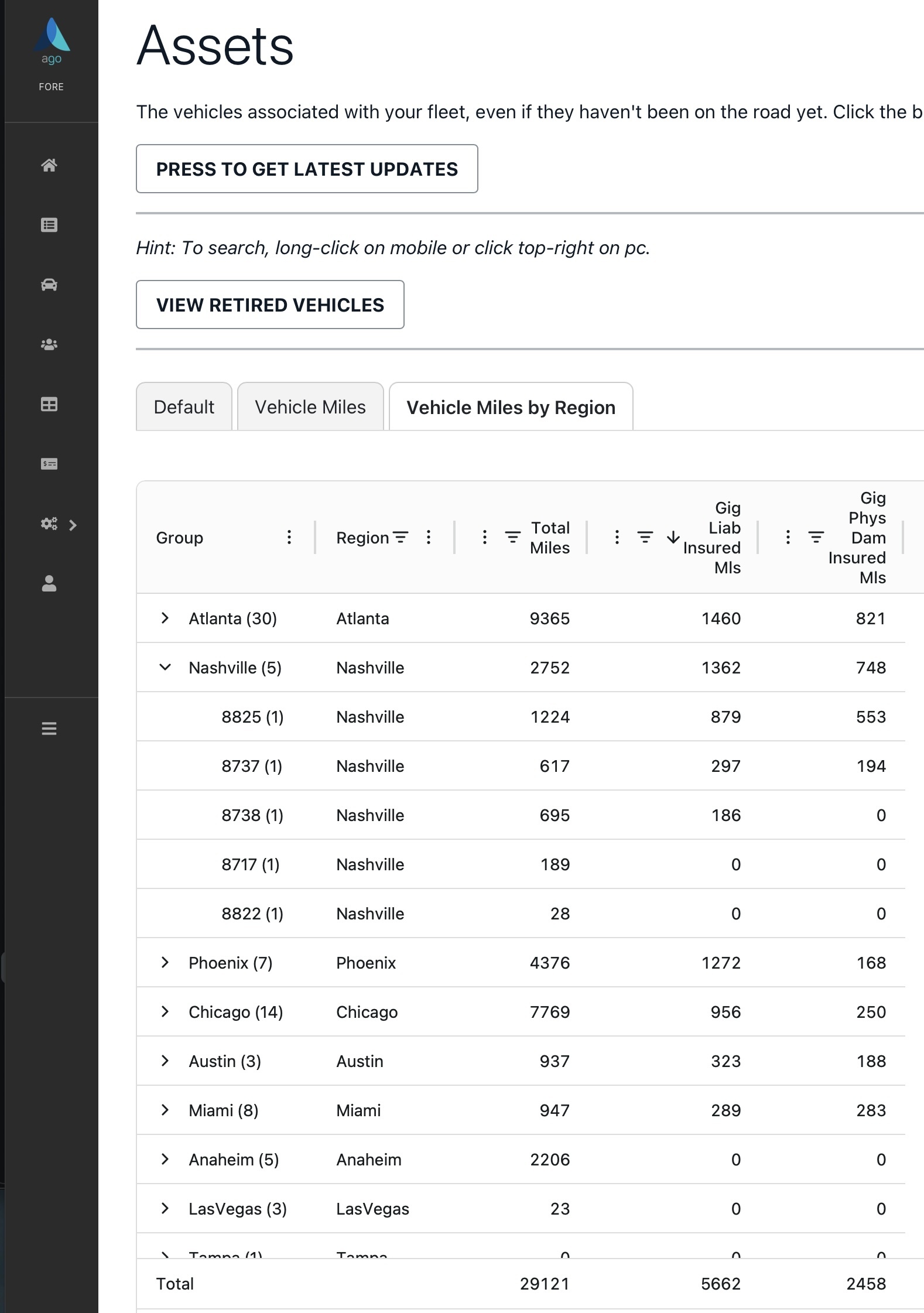Open Gig Liab Insured Mls options dots
This screenshot has width=924, height=1313.
click(x=617, y=537)
